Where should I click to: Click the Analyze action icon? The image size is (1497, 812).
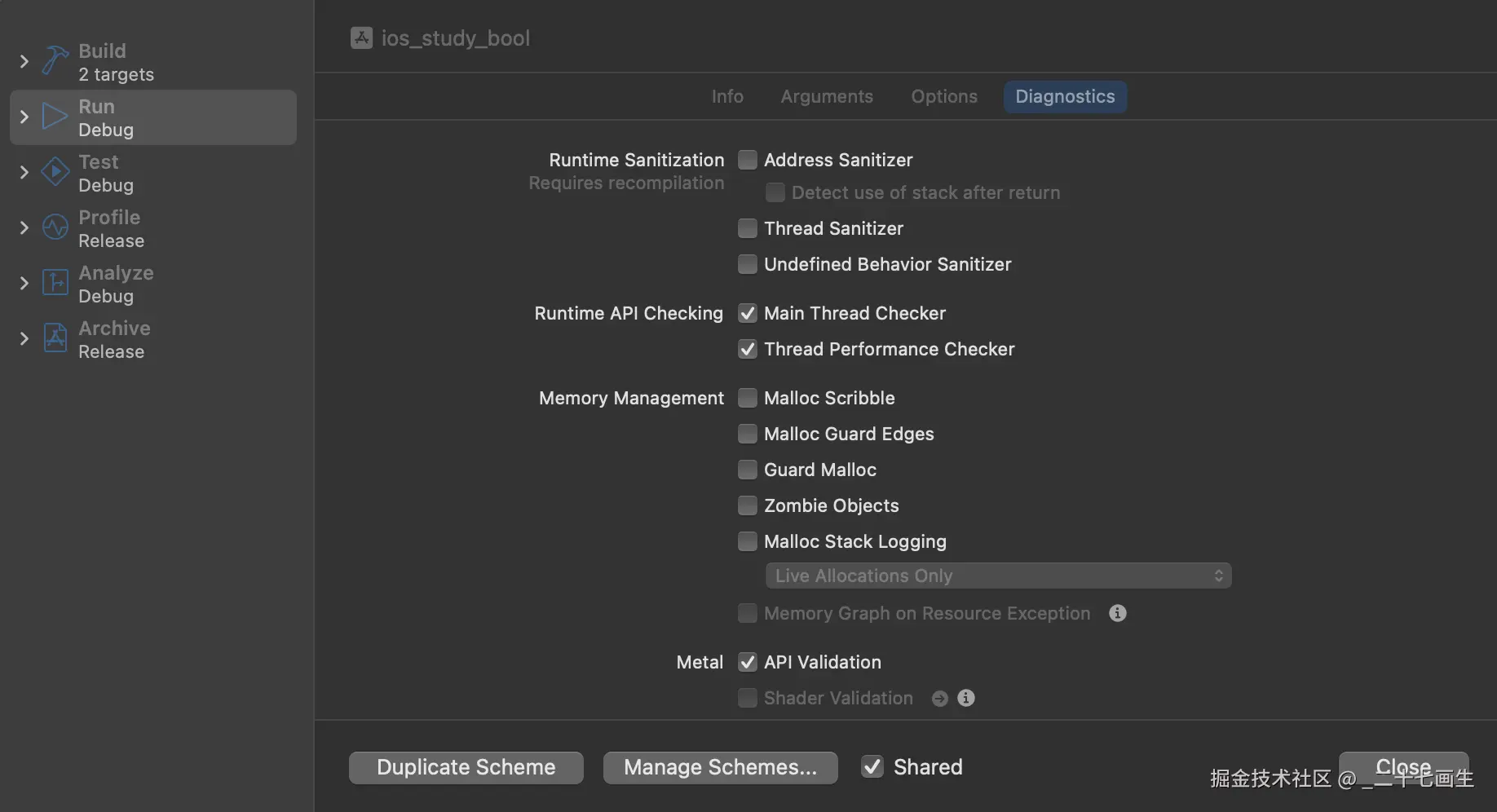click(55, 283)
